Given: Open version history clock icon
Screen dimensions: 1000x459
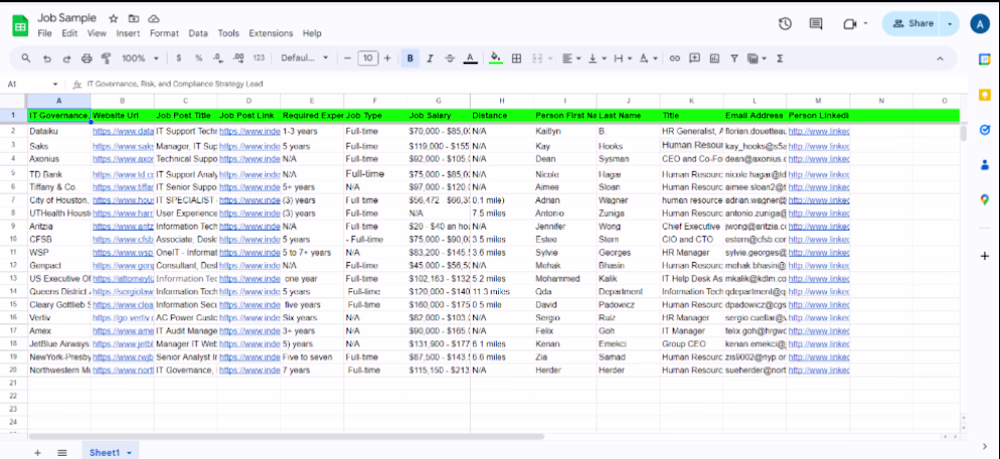Looking at the screenshot, I should pyautogui.click(x=785, y=24).
